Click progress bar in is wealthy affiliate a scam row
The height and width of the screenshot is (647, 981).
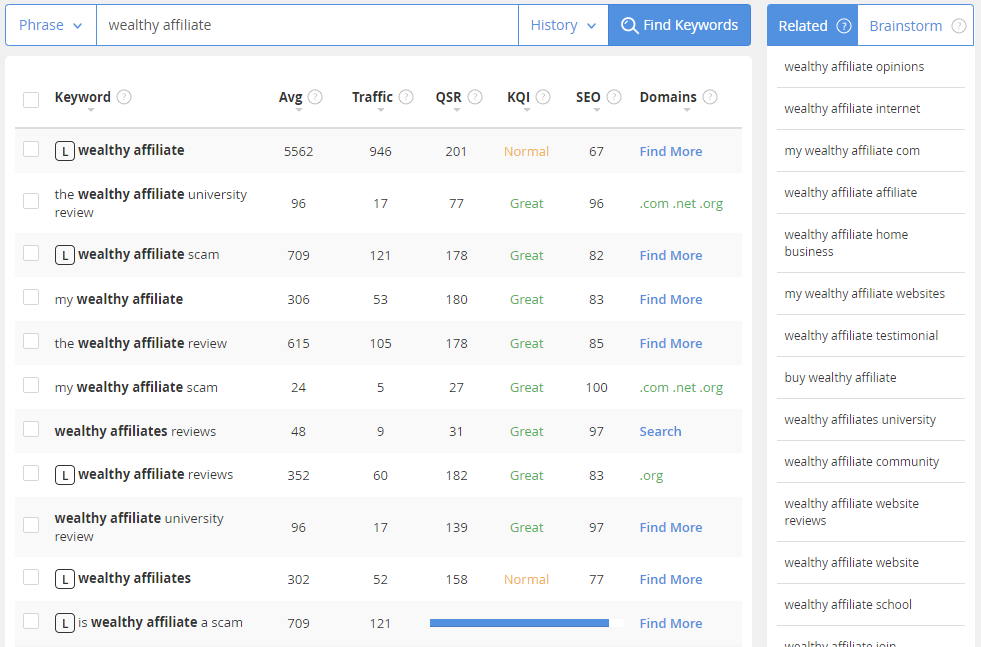tap(527, 623)
